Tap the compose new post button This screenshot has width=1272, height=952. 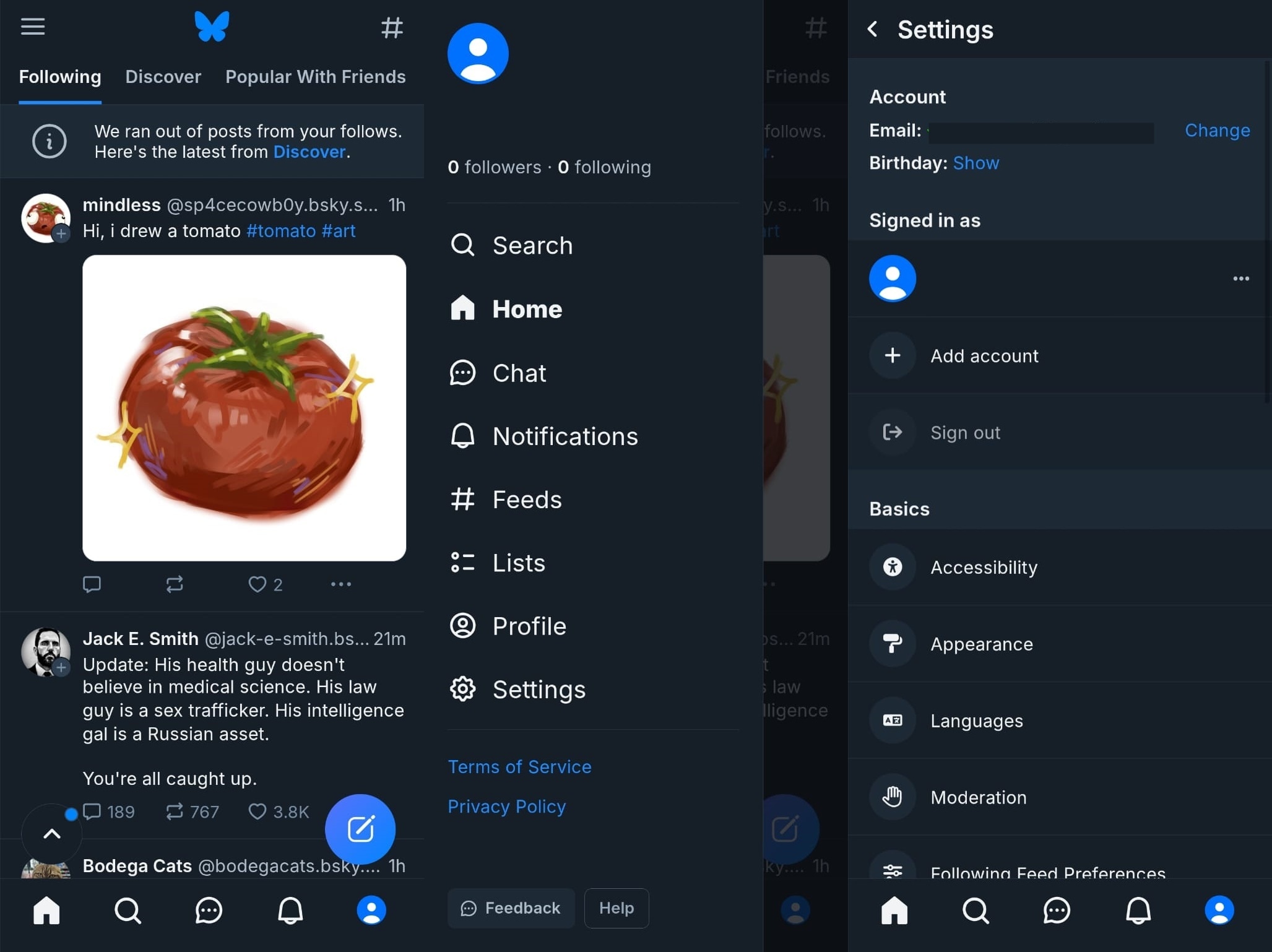360,829
